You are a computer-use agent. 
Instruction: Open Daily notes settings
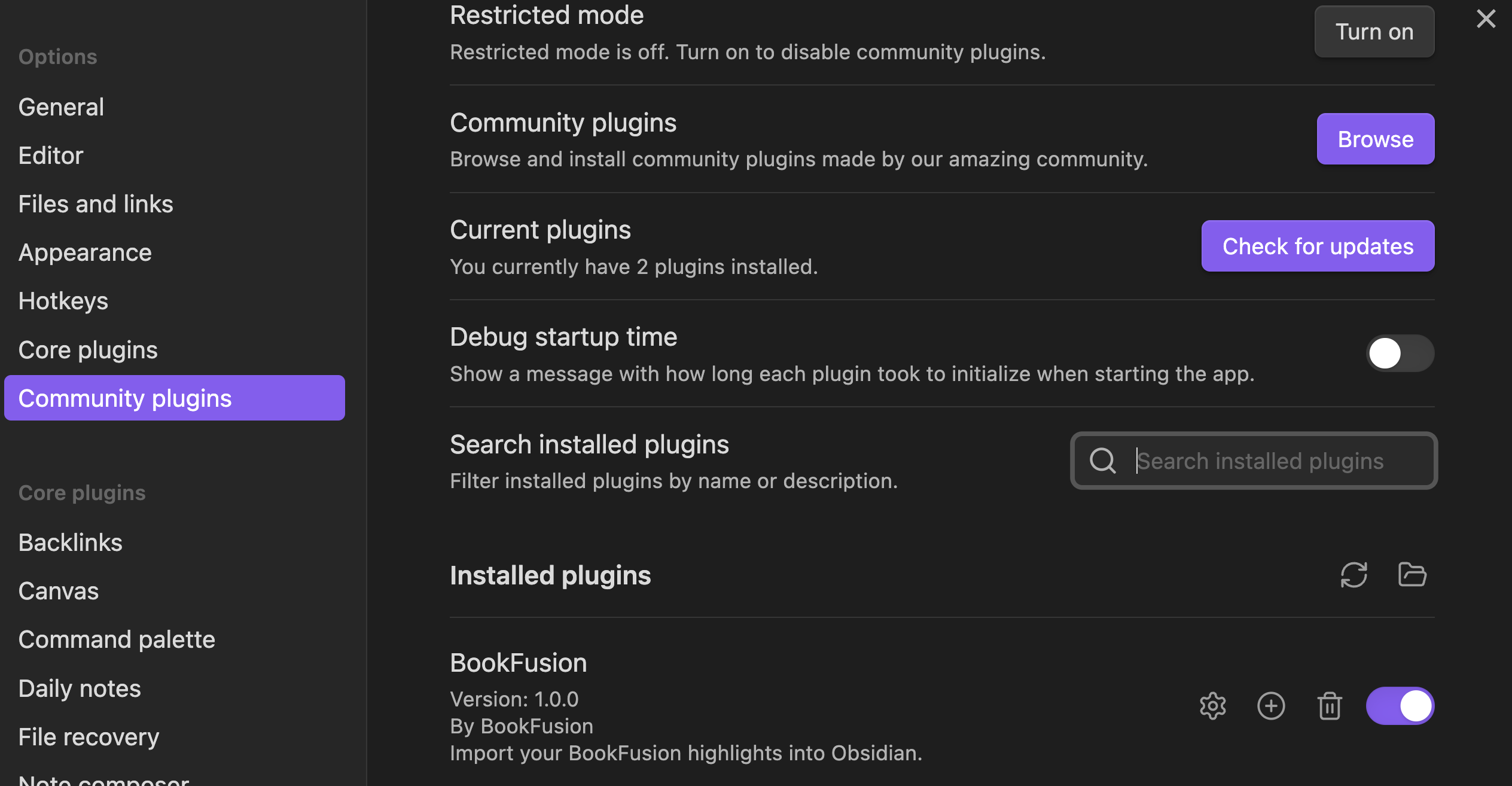click(x=174, y=688)
